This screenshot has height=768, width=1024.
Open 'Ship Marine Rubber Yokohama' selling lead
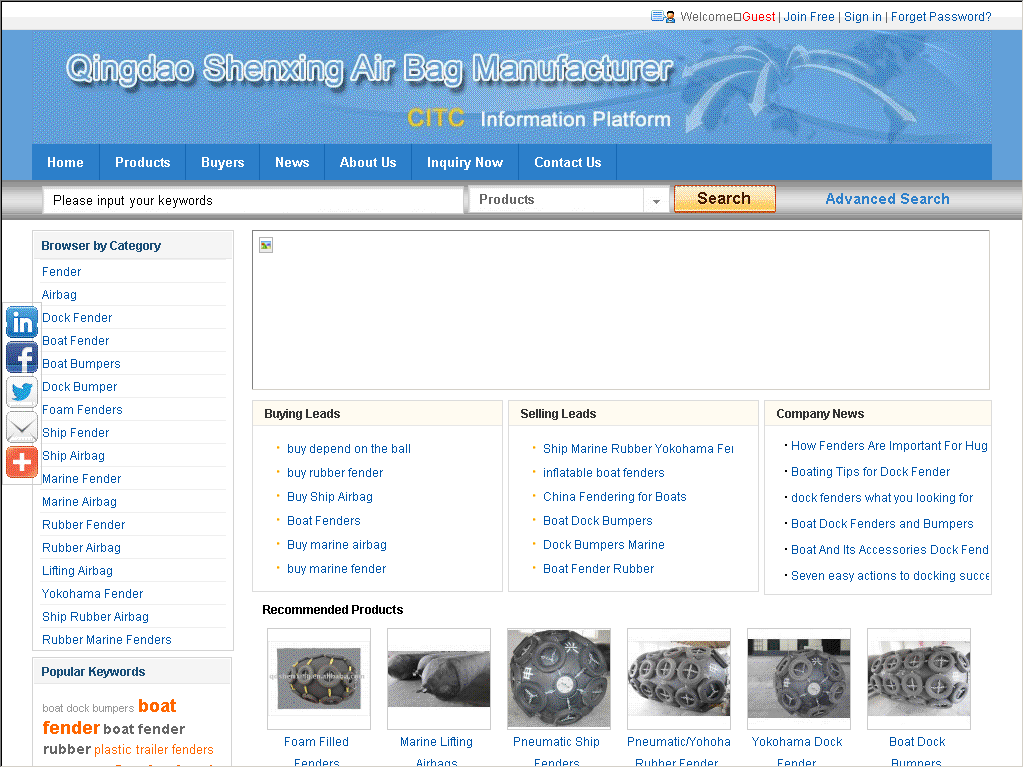638,449
